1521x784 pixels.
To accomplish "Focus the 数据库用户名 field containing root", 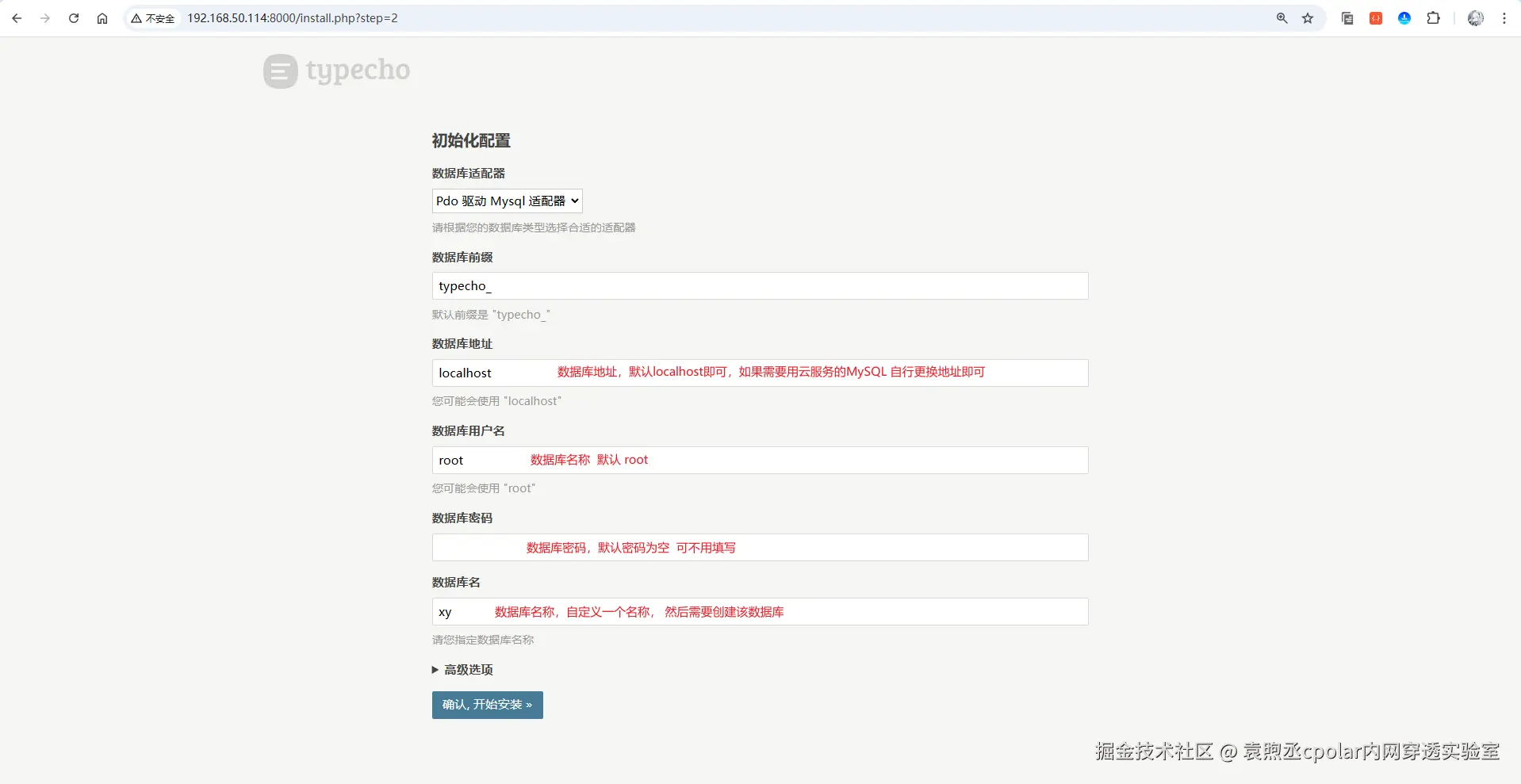I will click(760, 461).
